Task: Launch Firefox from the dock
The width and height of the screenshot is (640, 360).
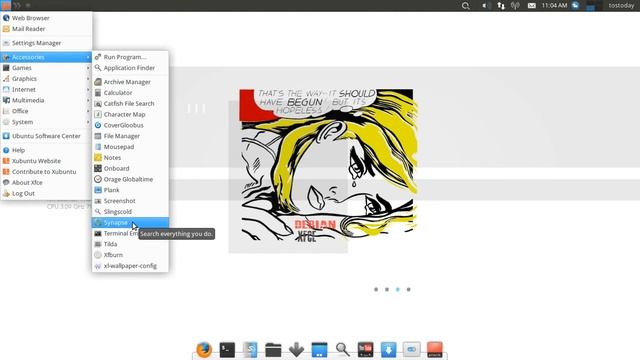Action: 204,350
